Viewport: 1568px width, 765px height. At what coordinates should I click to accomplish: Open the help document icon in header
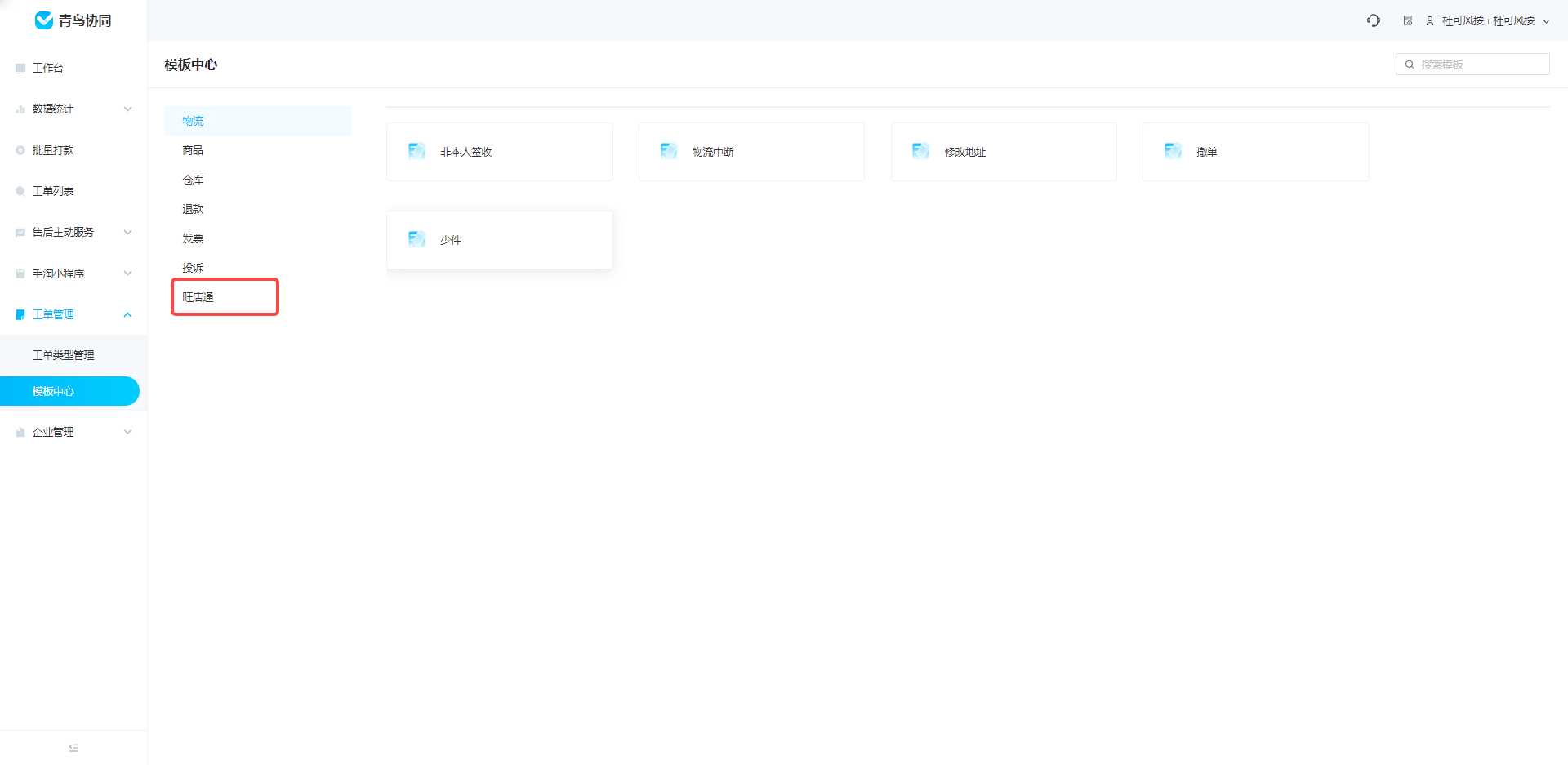tap(1408, 20)
